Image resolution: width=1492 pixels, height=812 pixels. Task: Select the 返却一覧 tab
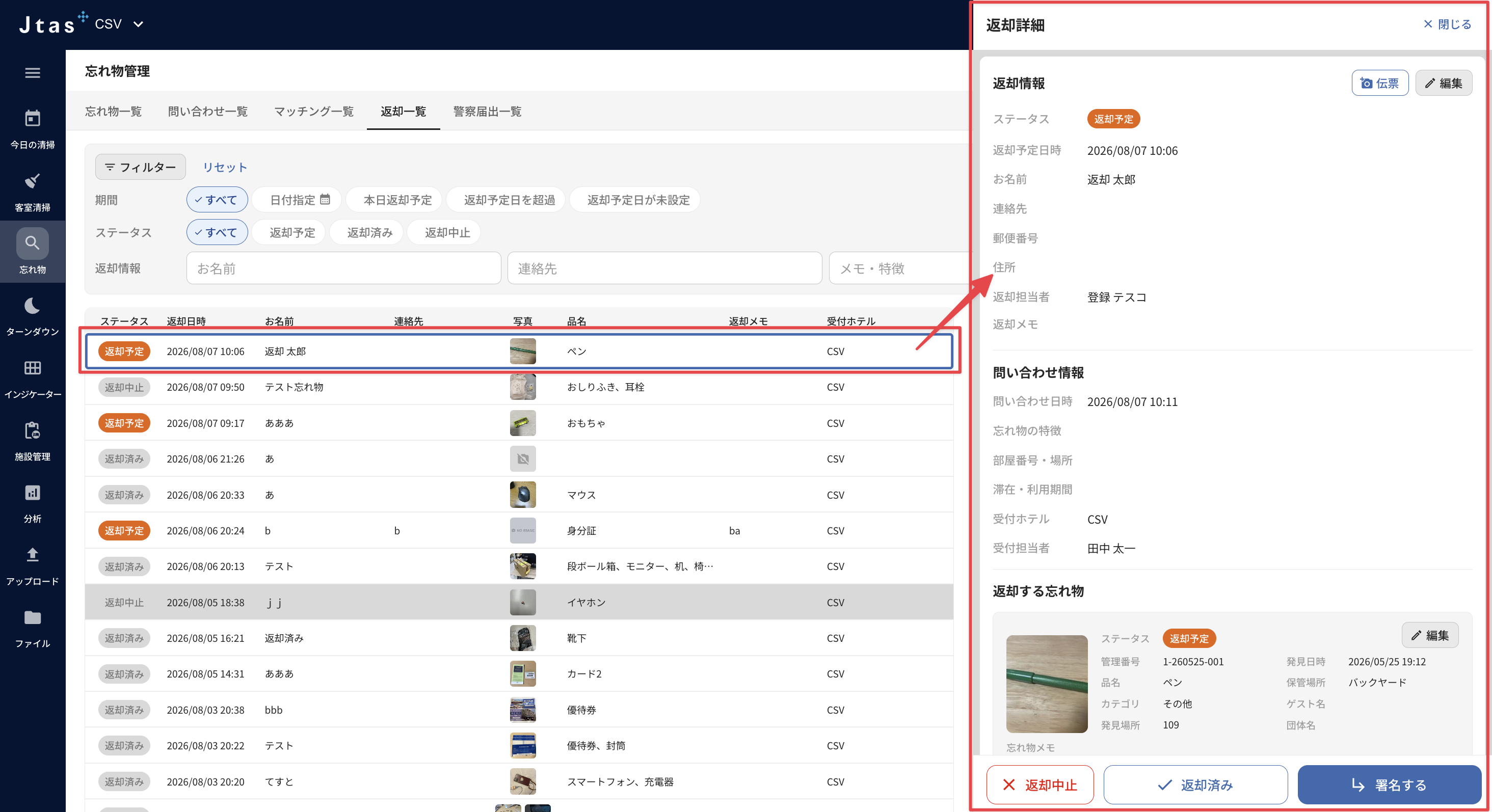pos(403,111)
